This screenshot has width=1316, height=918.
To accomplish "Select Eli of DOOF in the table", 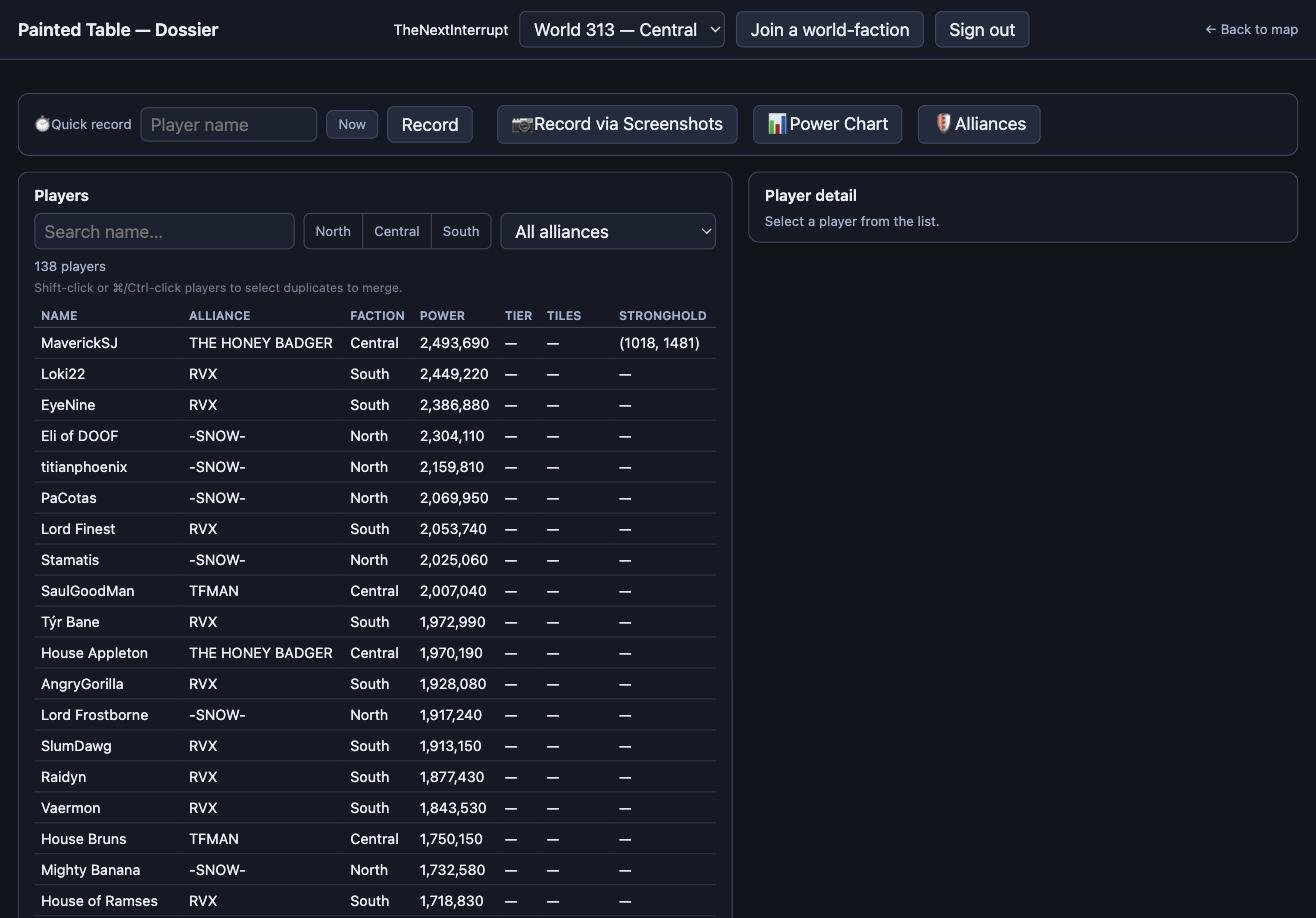I will (375, 436).
